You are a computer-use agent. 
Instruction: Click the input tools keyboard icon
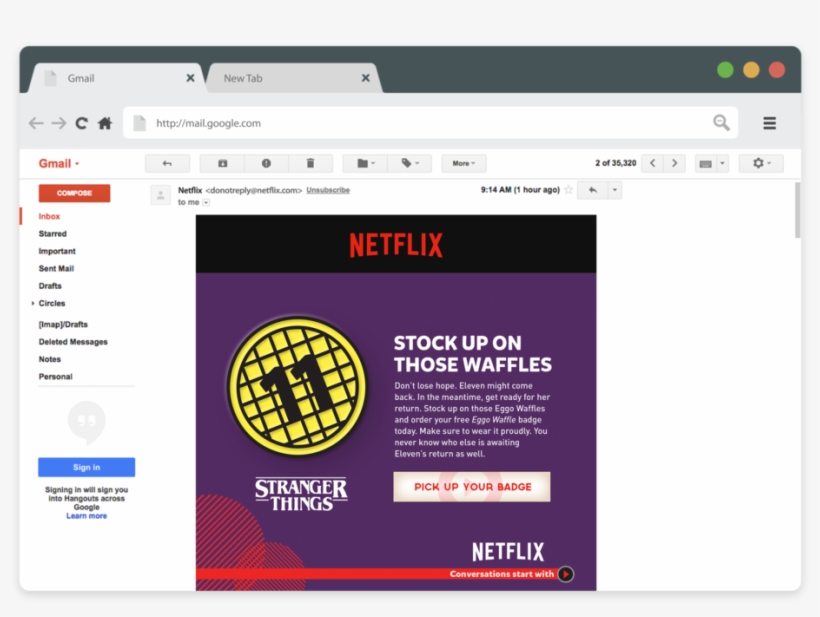705,164
